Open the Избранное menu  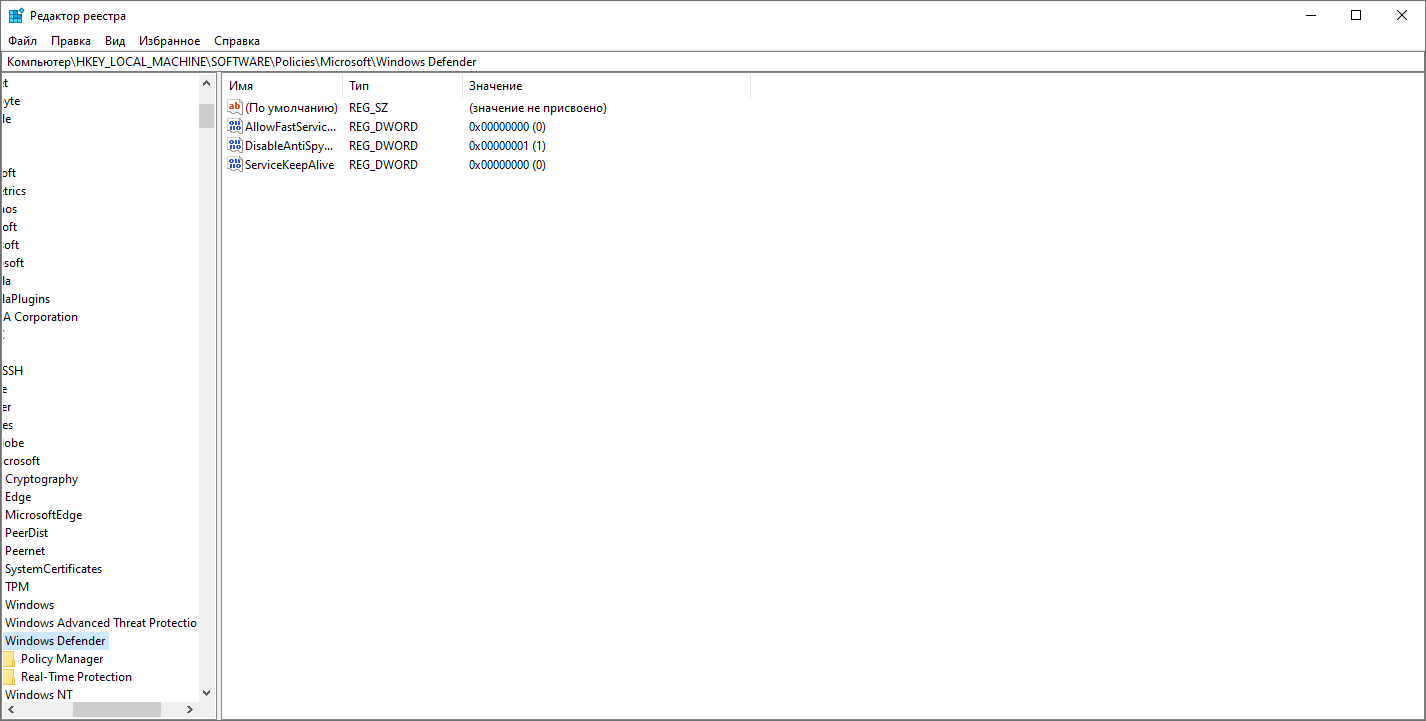(170, 41)
